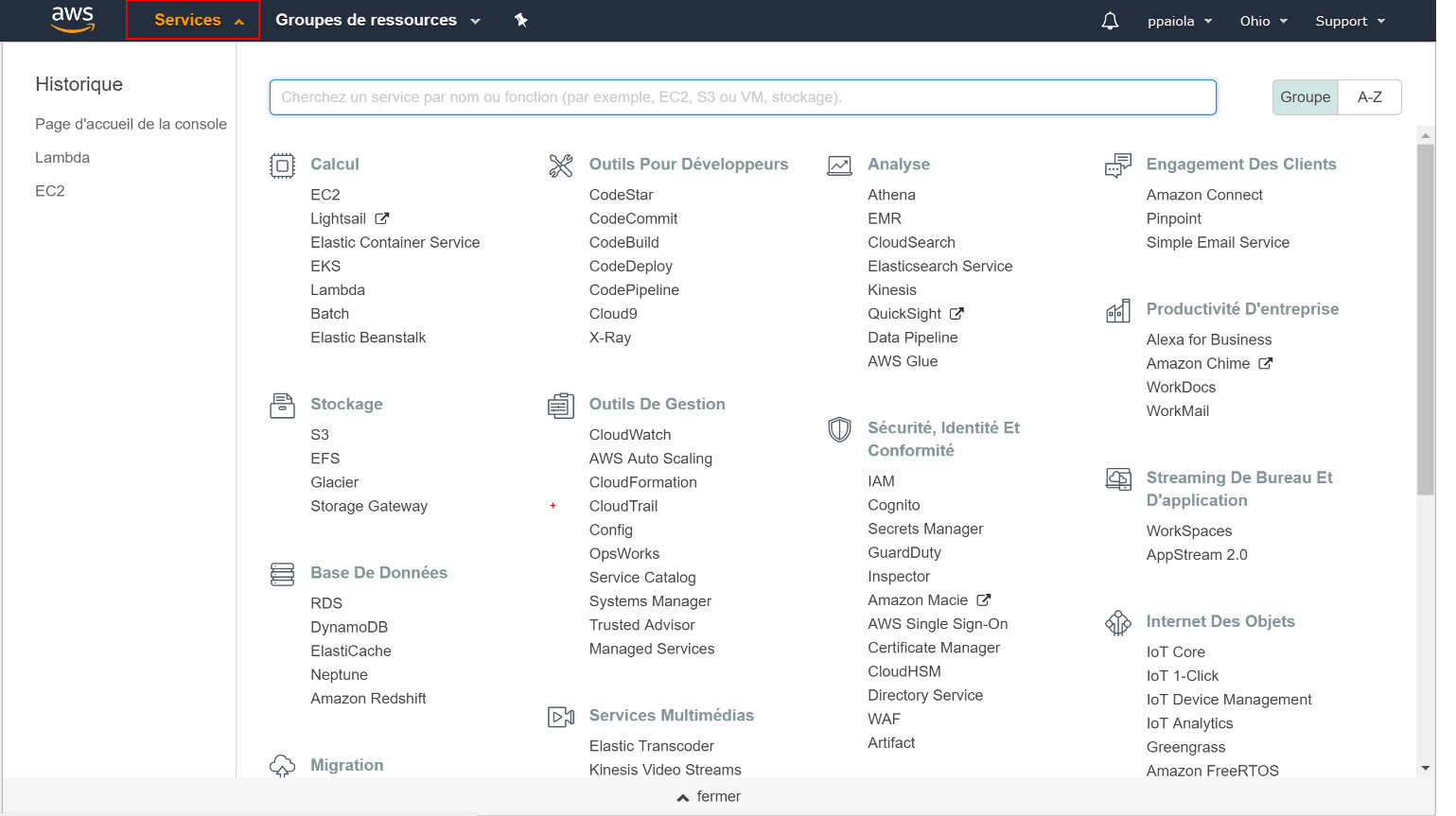Open Trusted Advisor
This screenshot has width=1456, height=816.
[x=641, y=625]
